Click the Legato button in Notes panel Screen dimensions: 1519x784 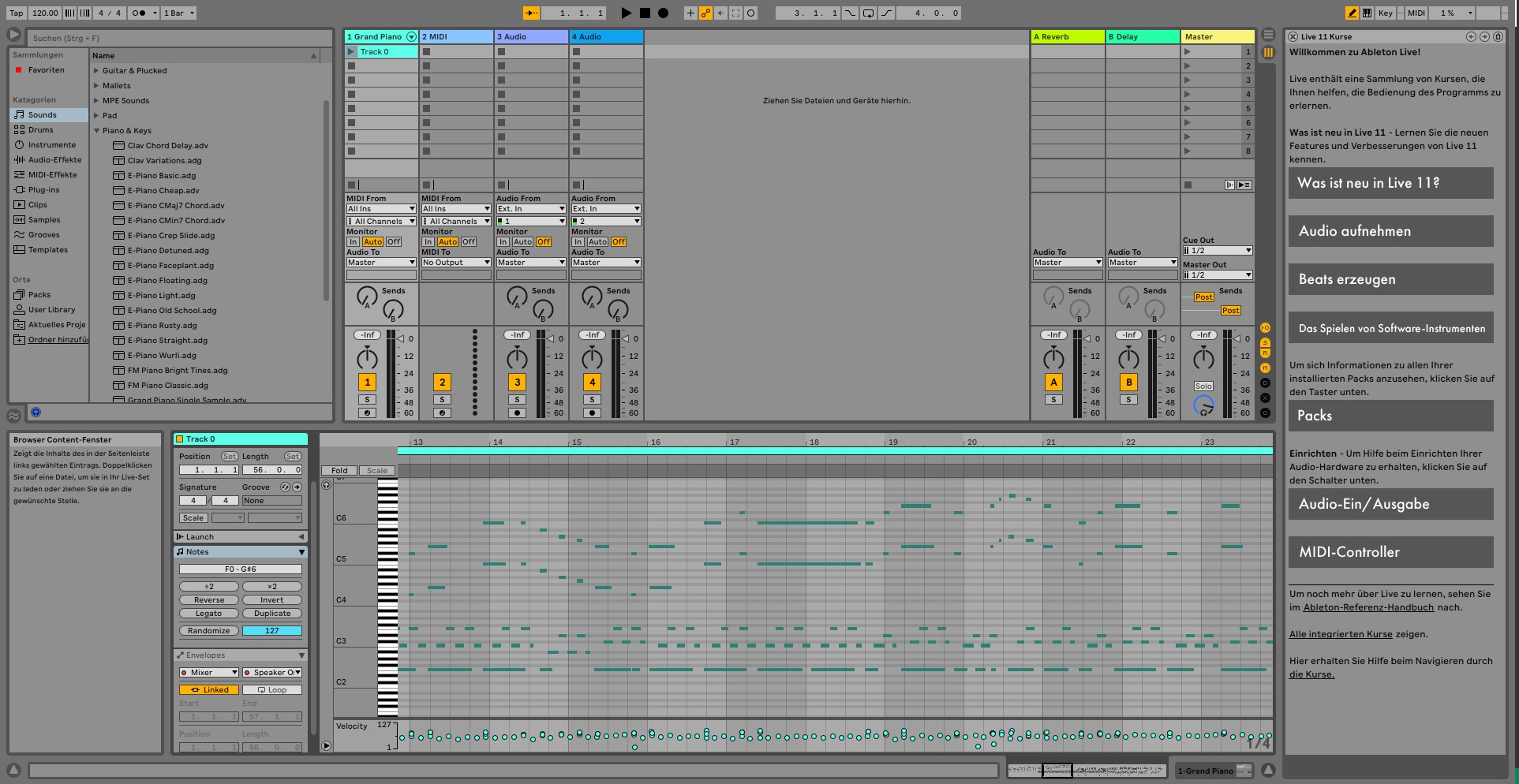click(209, 613)
